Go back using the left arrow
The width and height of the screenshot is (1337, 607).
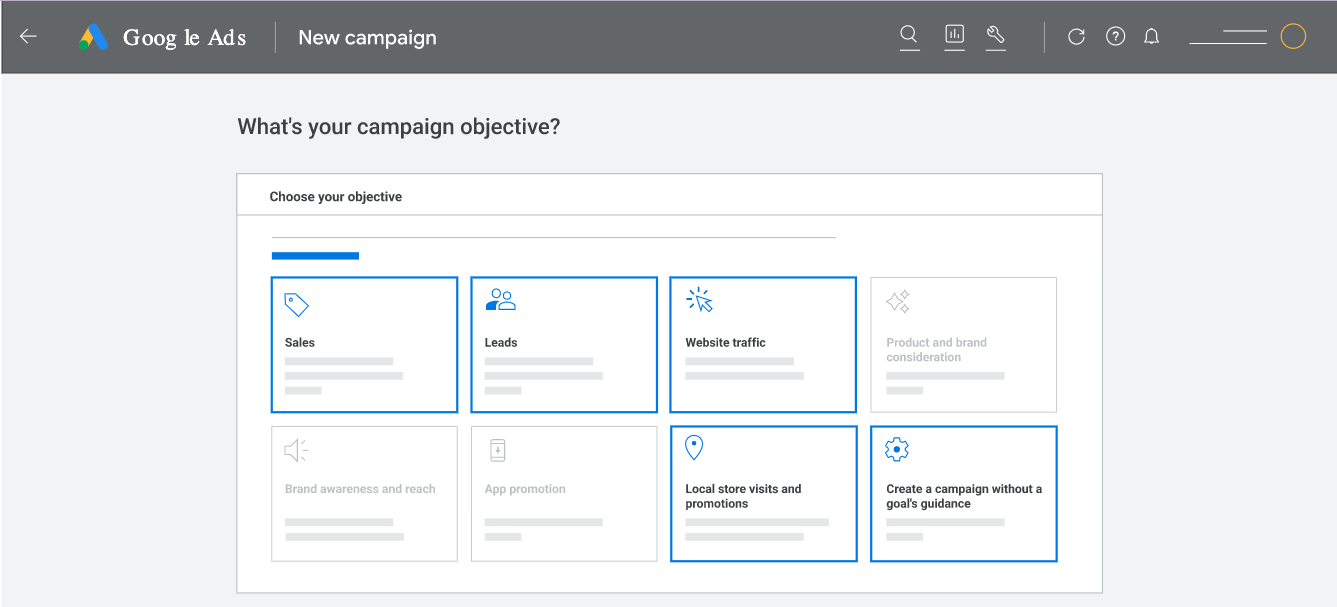pos(28,37)
